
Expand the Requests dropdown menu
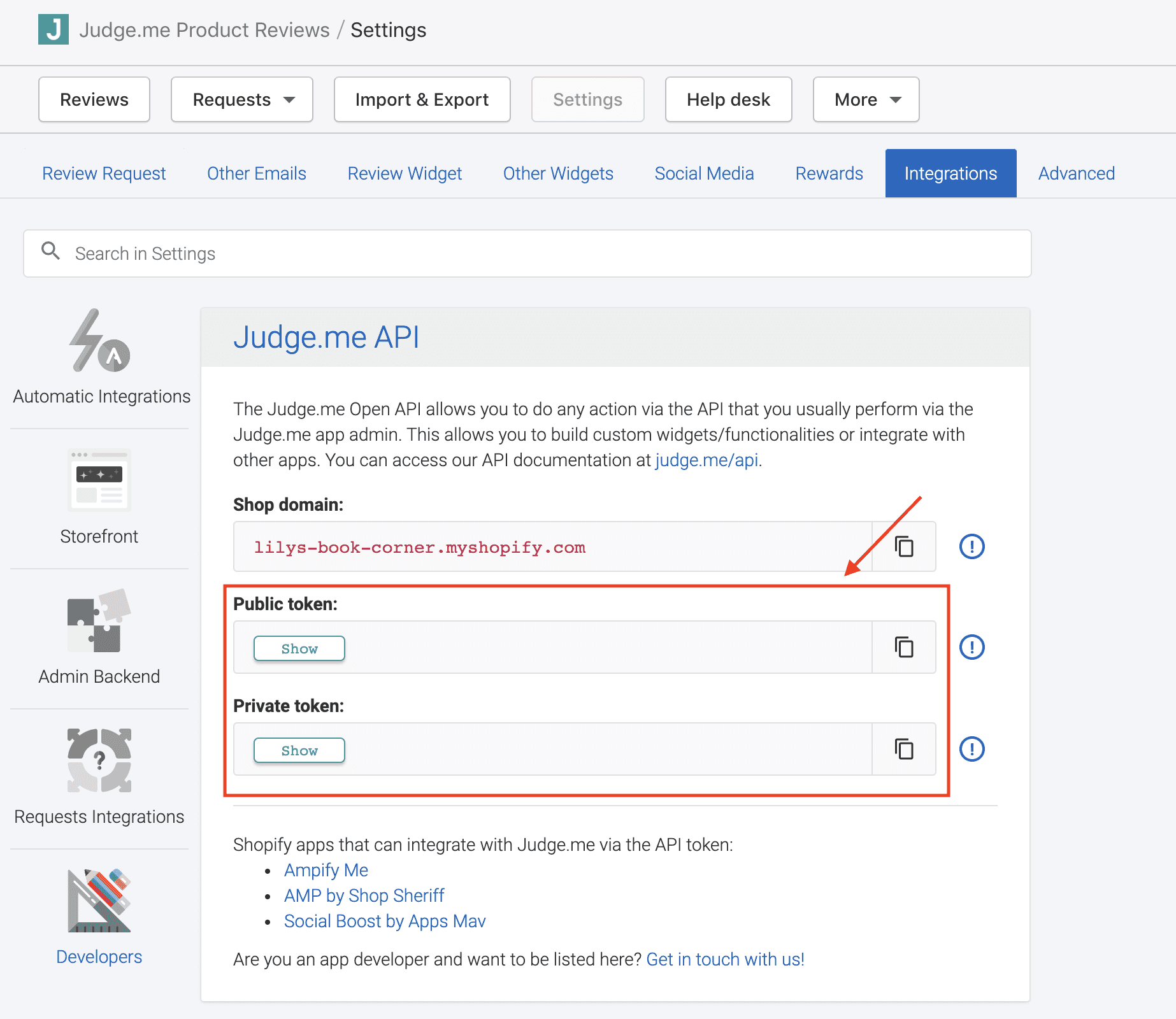242,100
